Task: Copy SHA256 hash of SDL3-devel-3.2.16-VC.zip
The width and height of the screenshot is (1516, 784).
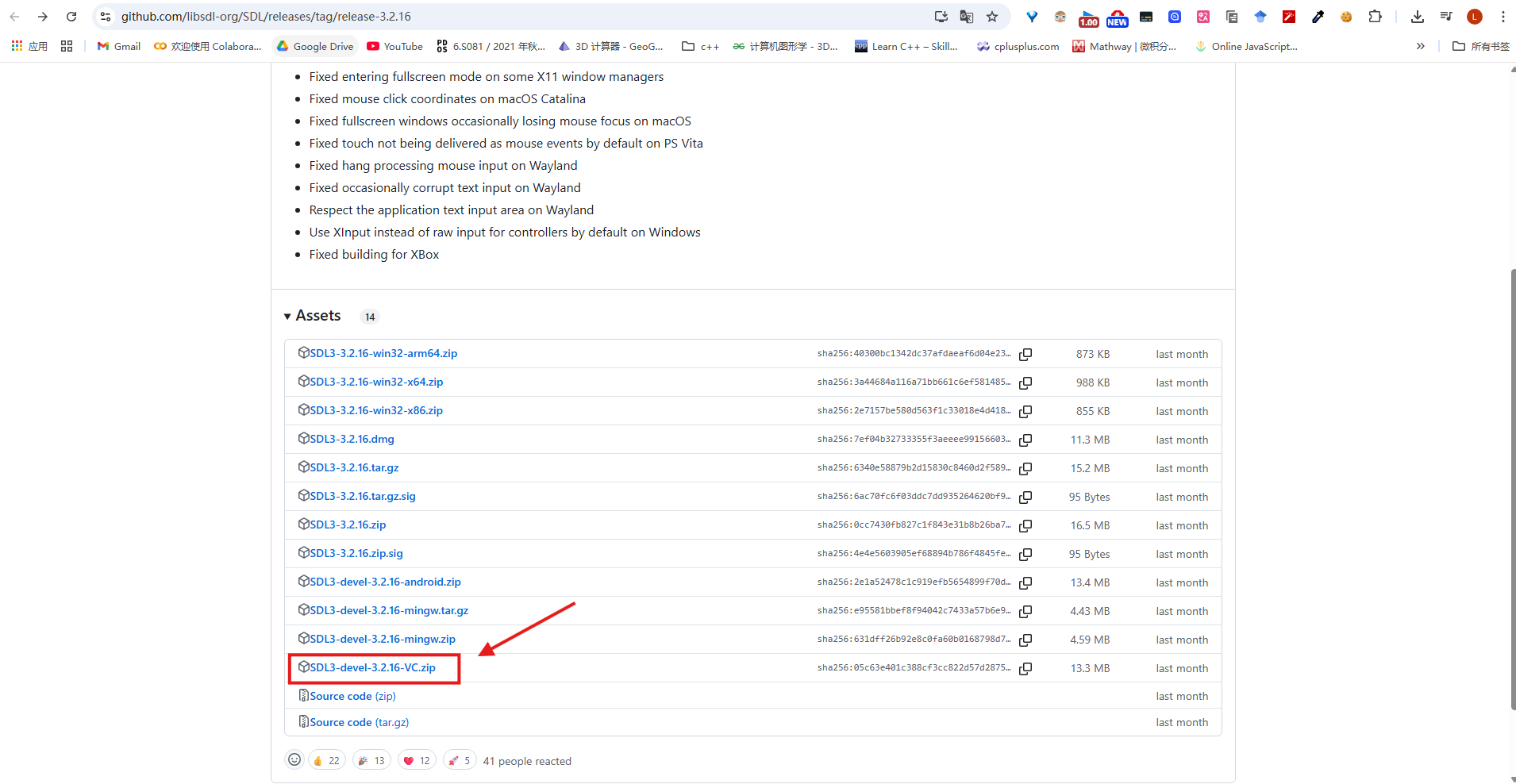Action: tap(1026, 668)
